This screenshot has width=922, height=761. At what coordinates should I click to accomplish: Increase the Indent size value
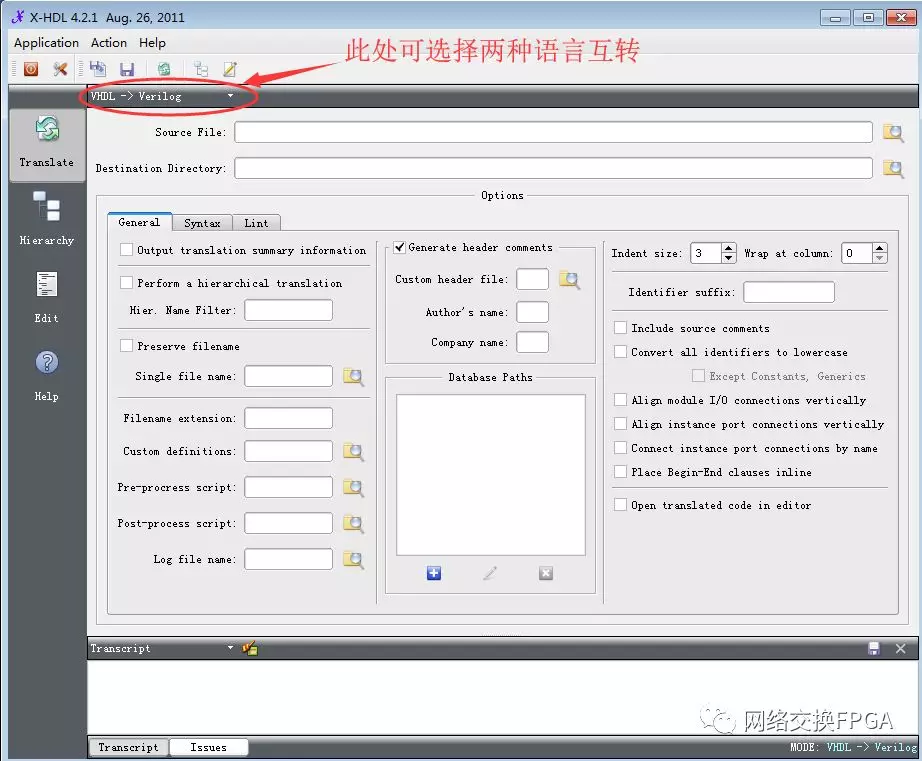729,248
